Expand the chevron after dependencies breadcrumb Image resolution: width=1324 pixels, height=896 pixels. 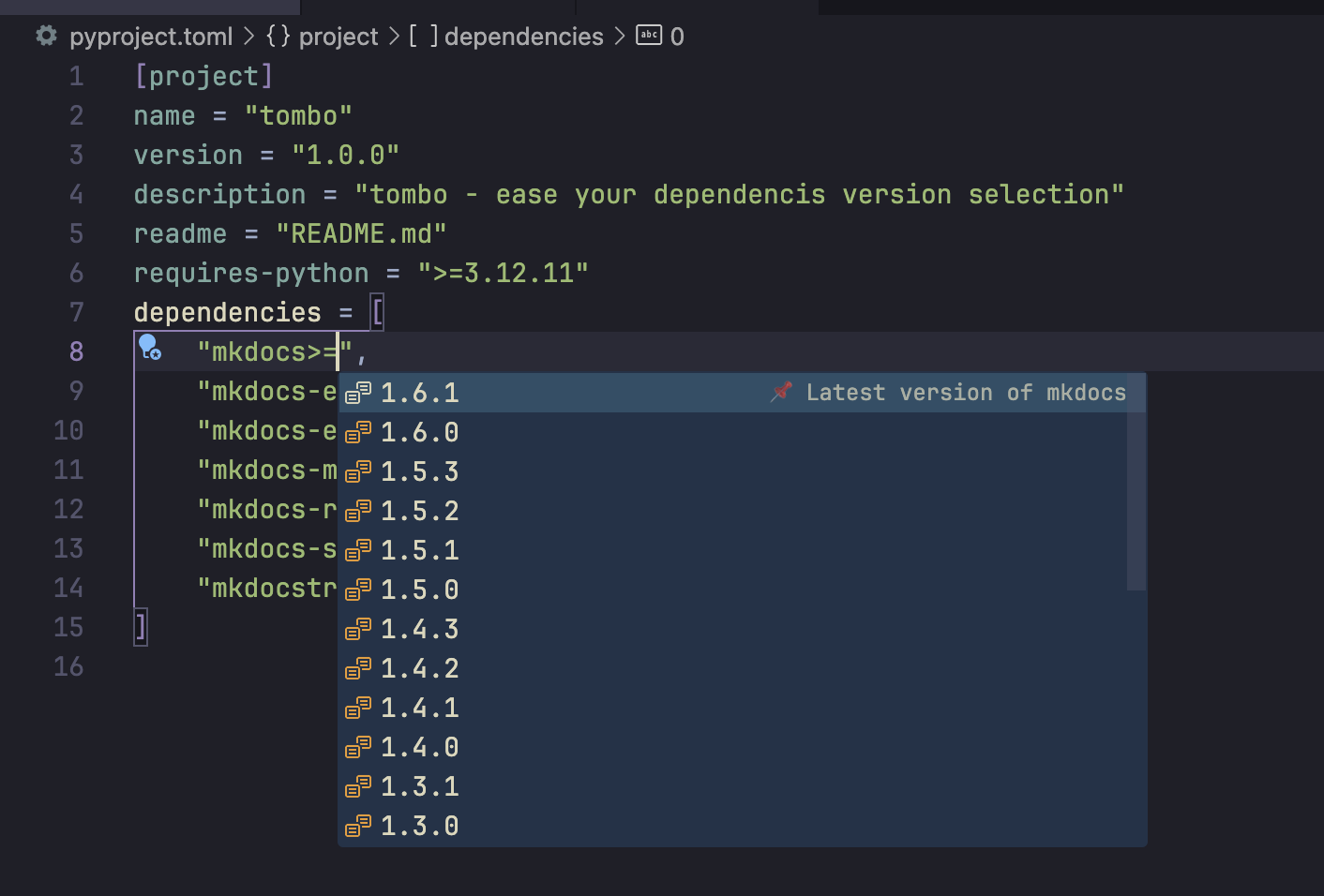pos(620,37)
